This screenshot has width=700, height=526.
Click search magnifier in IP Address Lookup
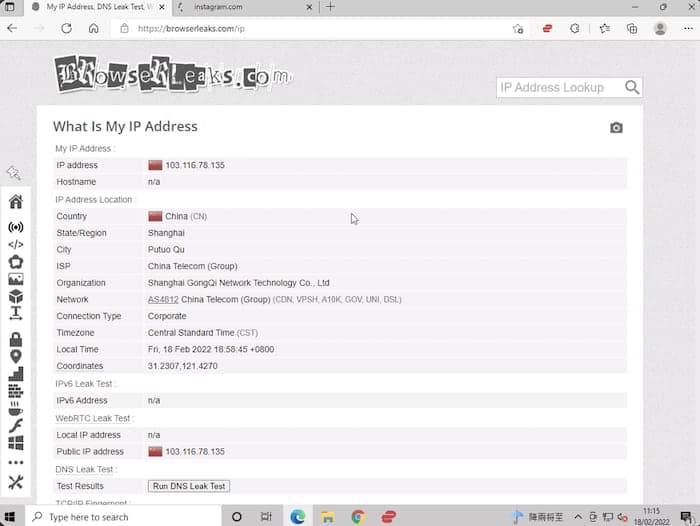632,87
